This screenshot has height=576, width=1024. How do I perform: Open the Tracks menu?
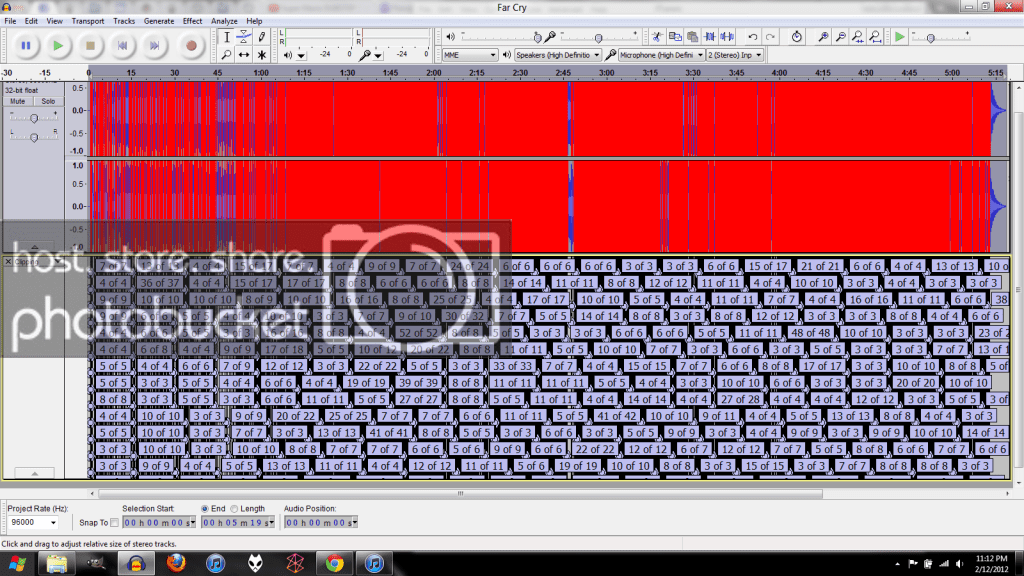tap(123, 21)
